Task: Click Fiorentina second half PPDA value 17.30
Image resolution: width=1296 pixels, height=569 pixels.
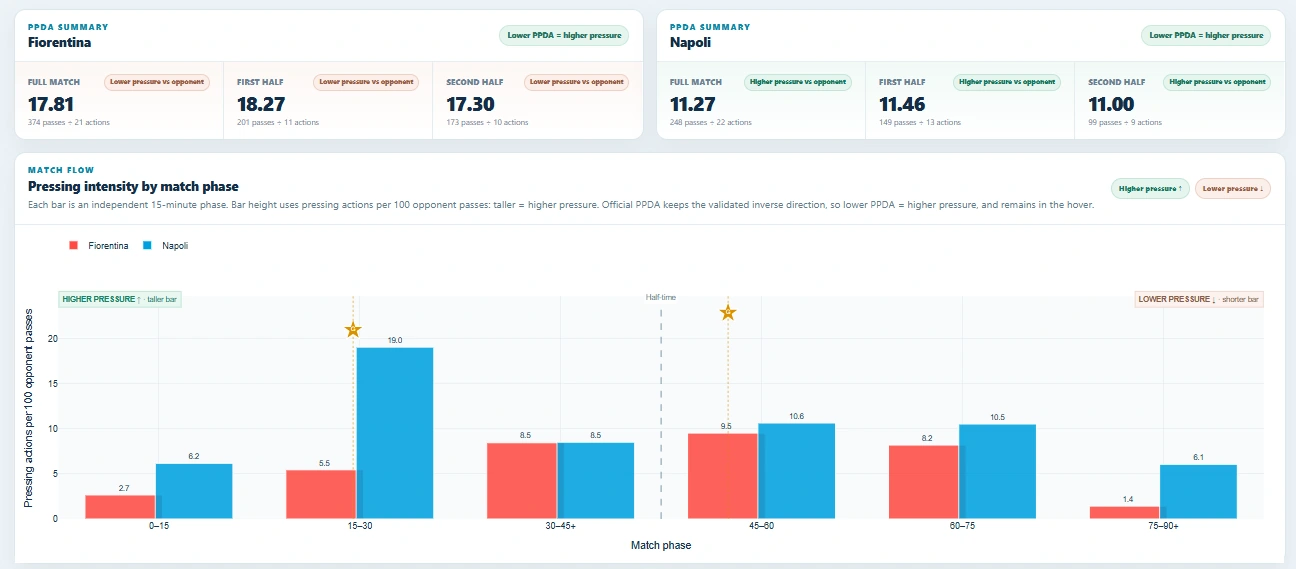Action: click(471, 104)
